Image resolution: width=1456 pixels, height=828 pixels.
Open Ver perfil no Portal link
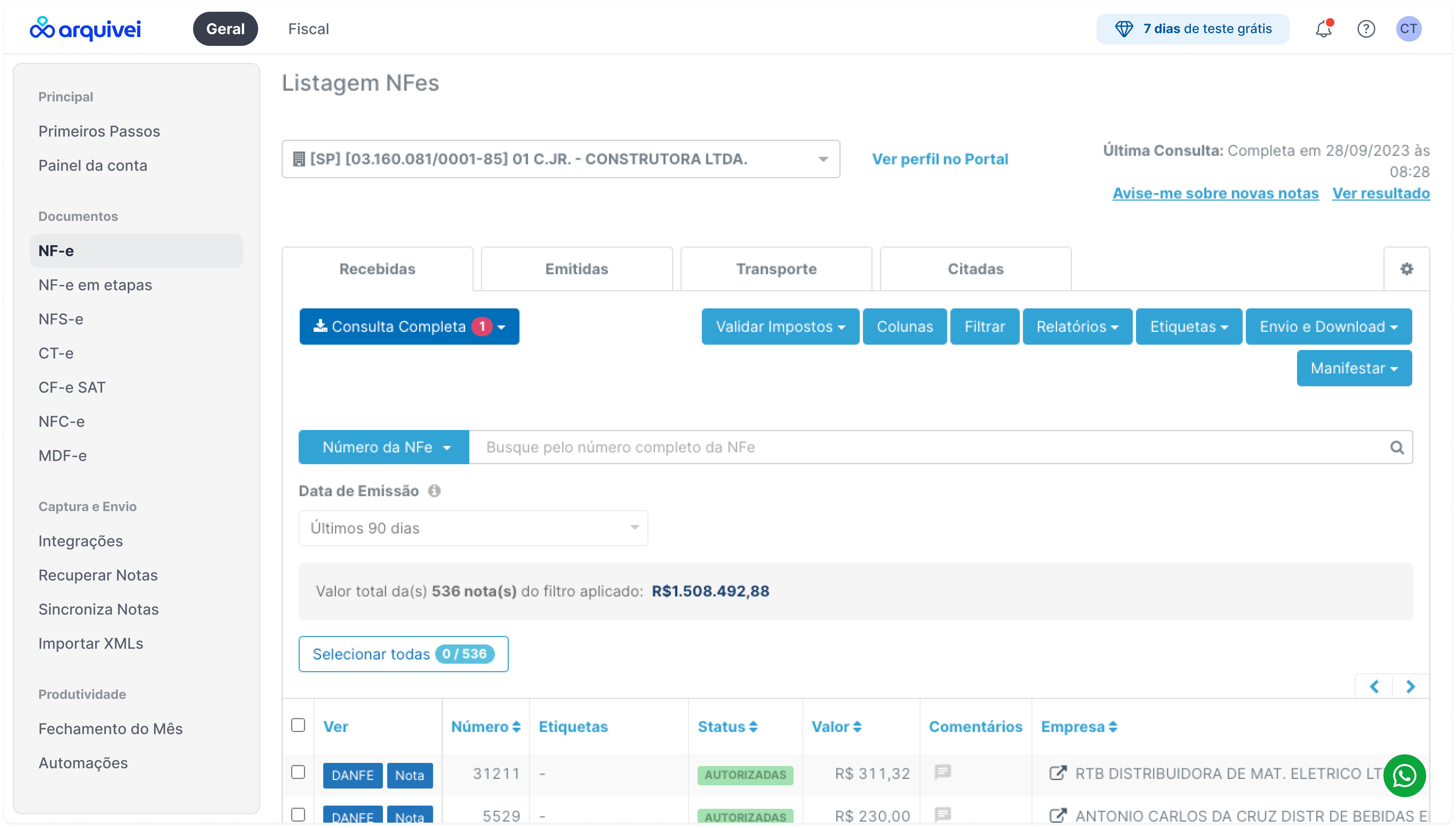coord(940,159)
